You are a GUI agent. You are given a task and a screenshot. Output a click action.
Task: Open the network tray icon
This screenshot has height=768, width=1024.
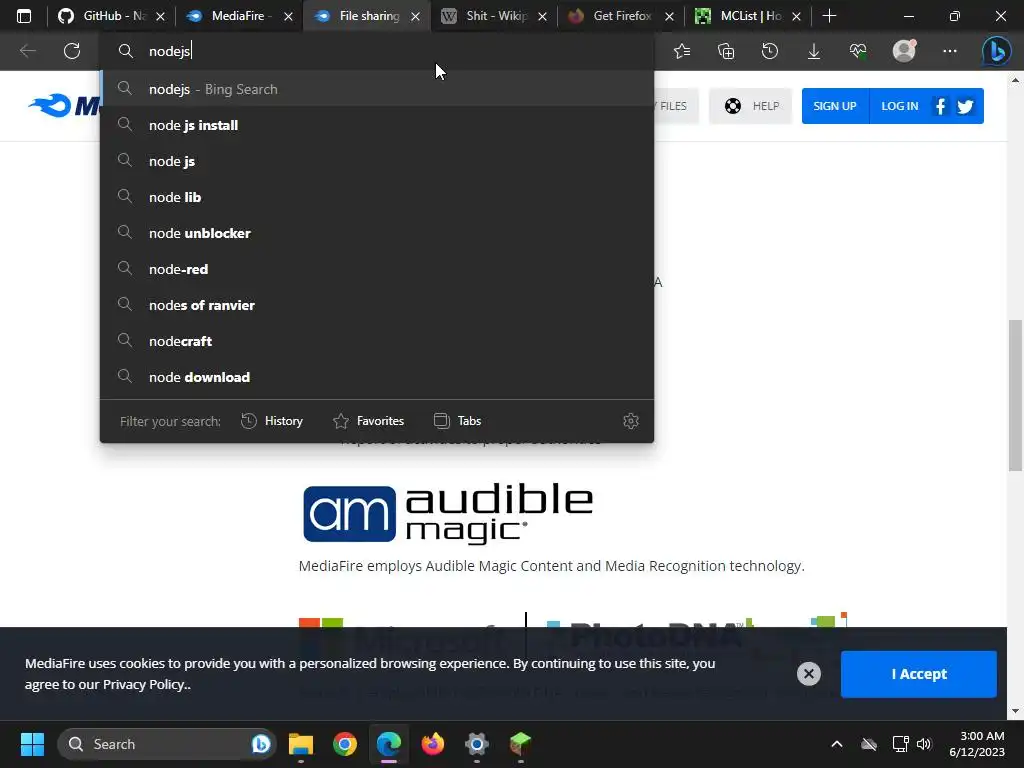point(900,744)
